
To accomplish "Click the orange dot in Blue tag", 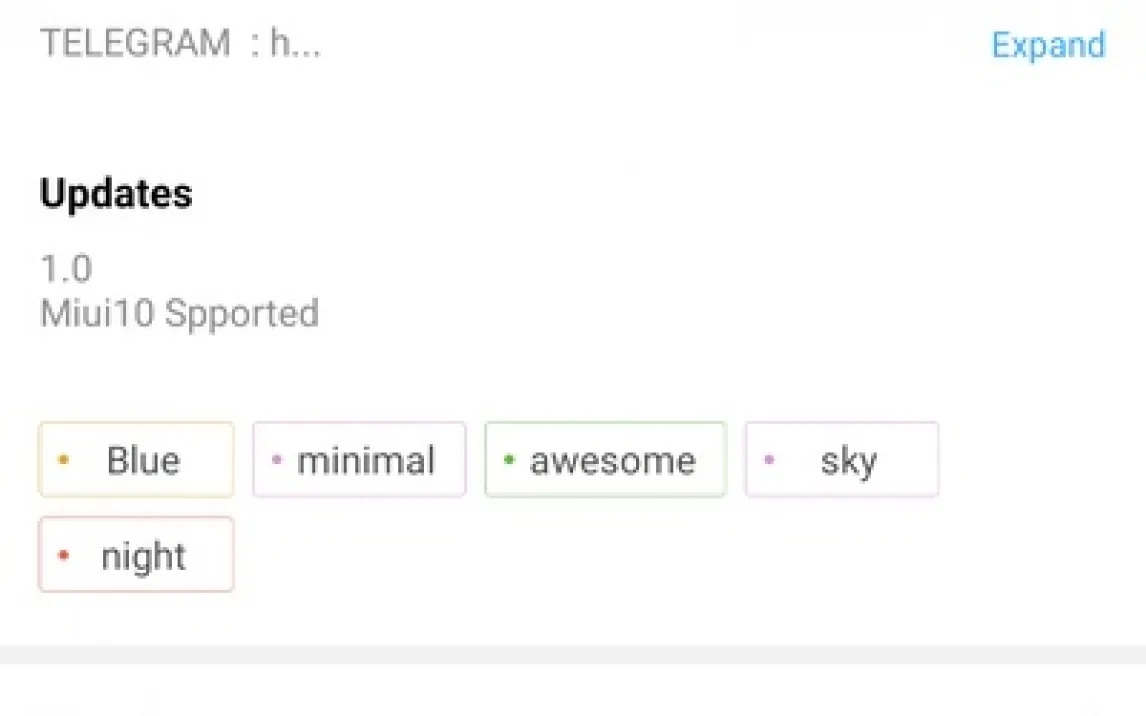I will click(x=64, y=460).
